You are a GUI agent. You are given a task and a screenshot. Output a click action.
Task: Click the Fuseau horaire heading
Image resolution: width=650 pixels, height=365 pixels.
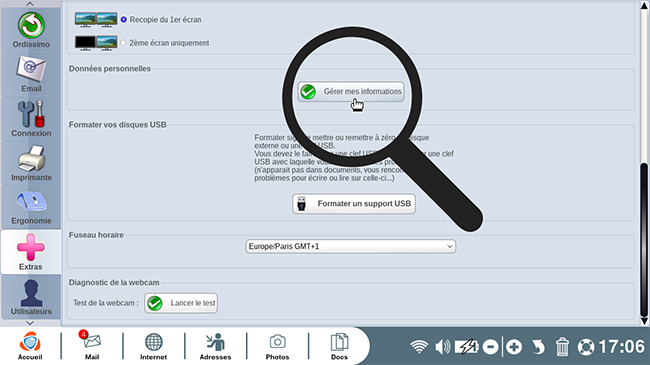[96, 235]
